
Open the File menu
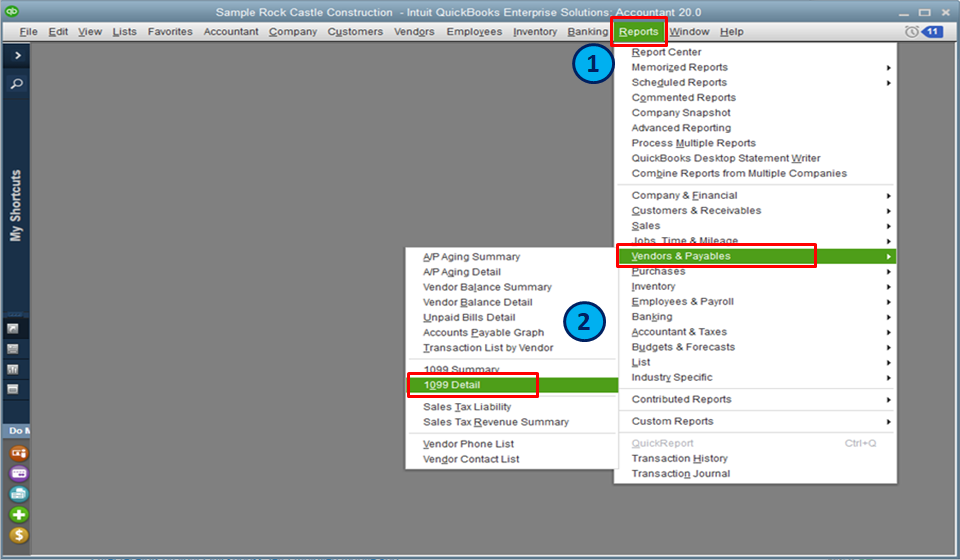point(28,32)
